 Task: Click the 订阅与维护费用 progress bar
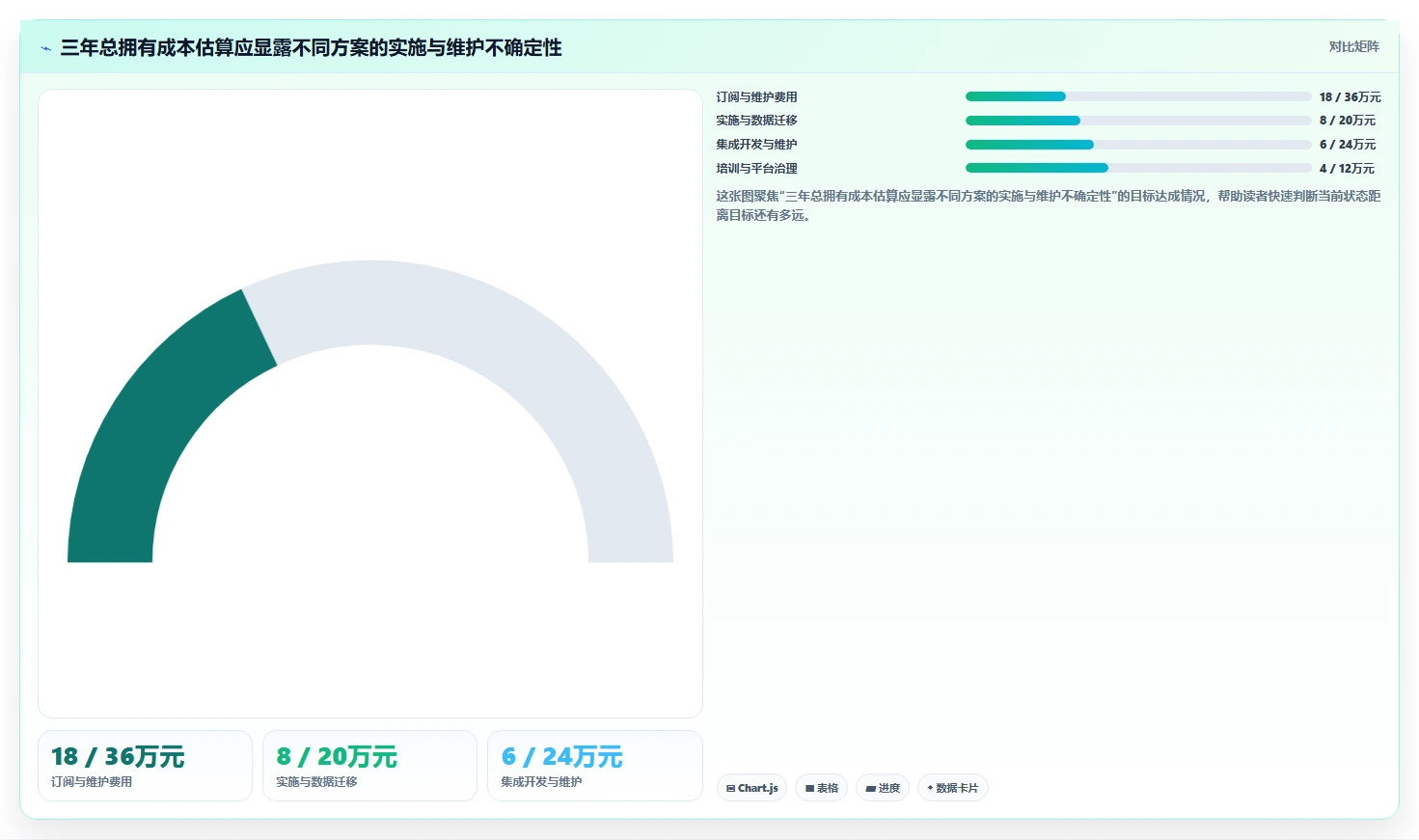(x=1138, y=96)
